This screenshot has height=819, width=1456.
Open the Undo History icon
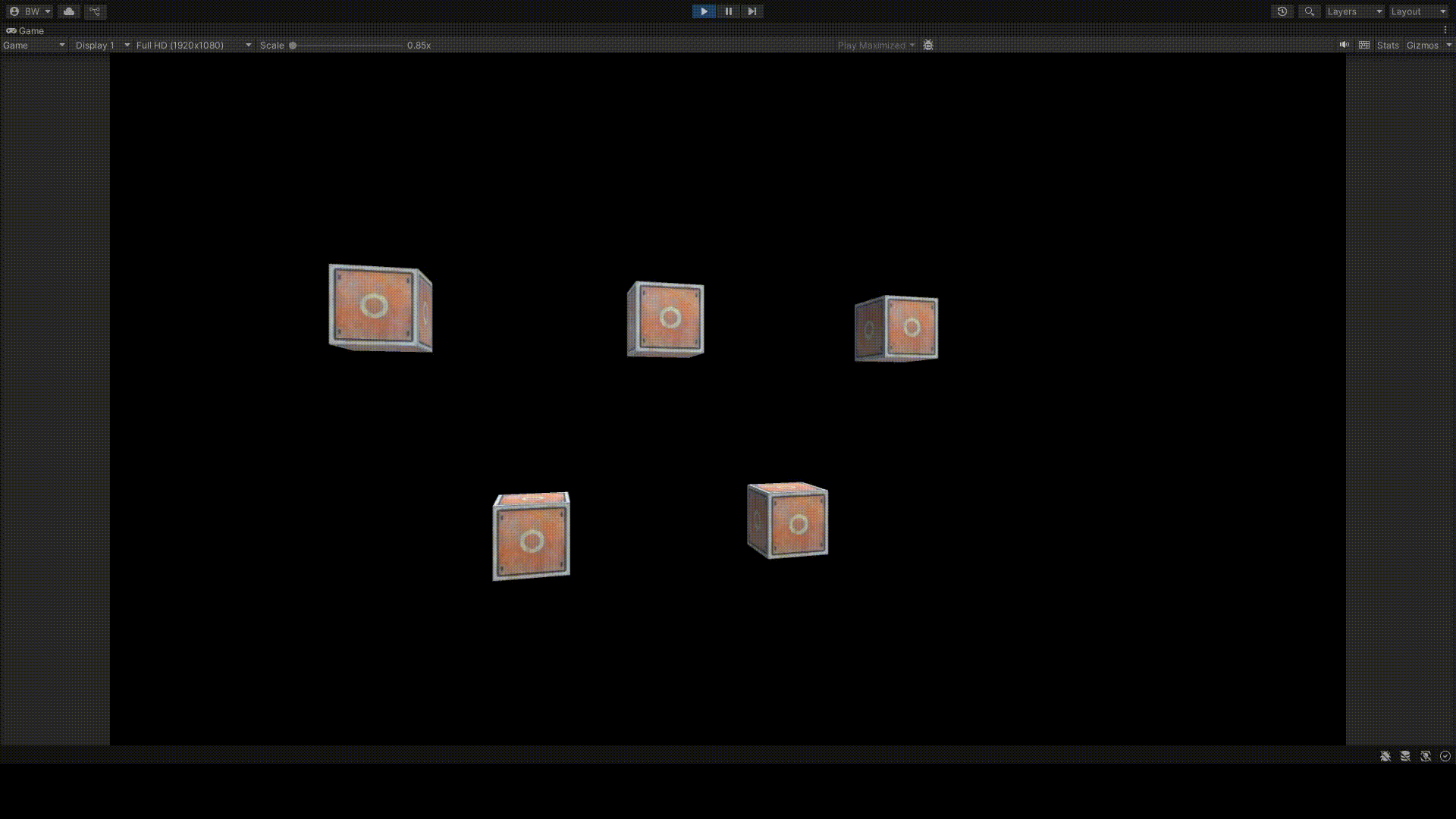[x=1282, y=11]
